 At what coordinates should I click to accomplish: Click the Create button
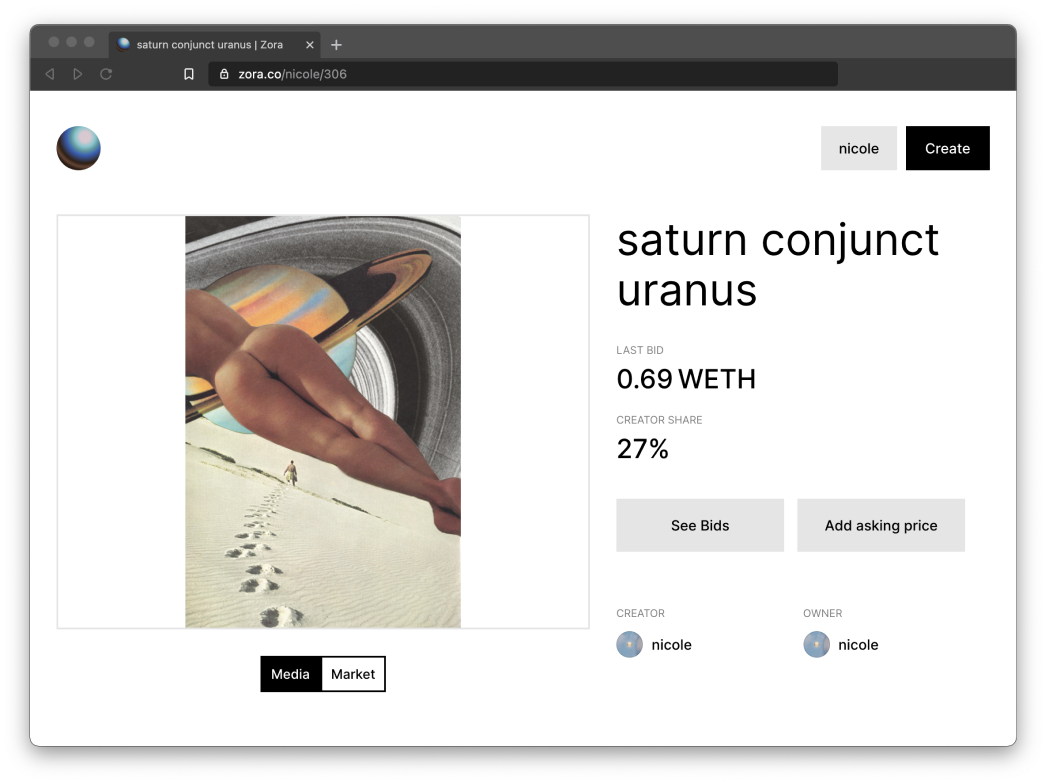pos(947,149)
